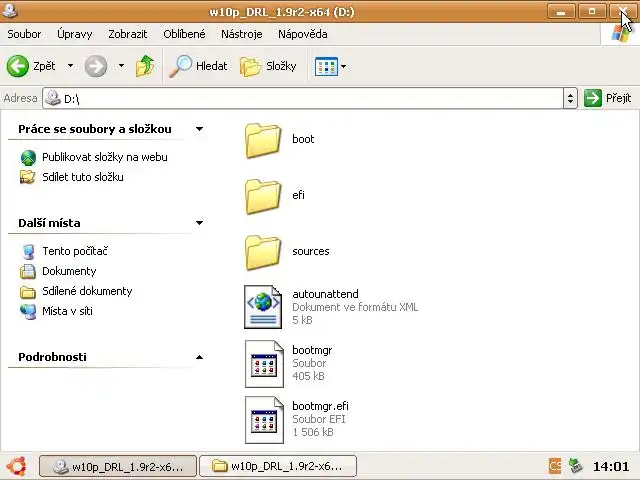
Task: Go up one folder level
Action: click(x=145, y=66)
